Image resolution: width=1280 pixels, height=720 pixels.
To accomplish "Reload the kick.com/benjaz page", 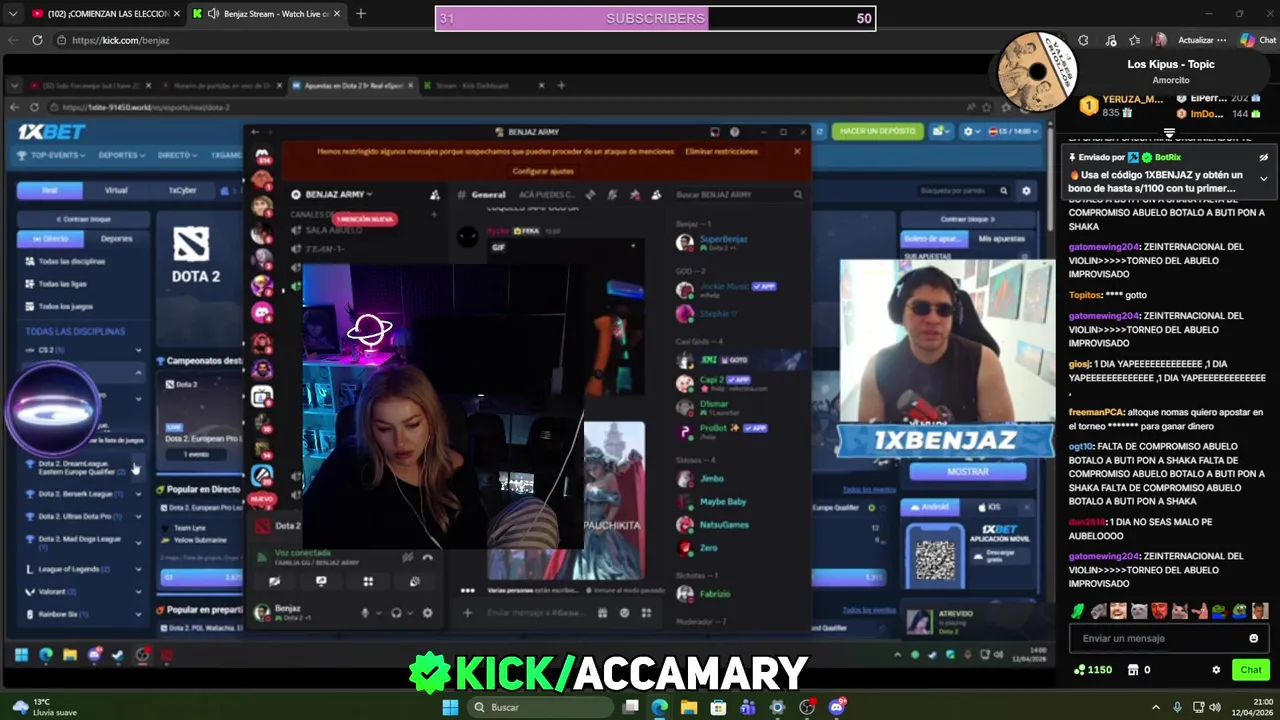I will (37, 40).
